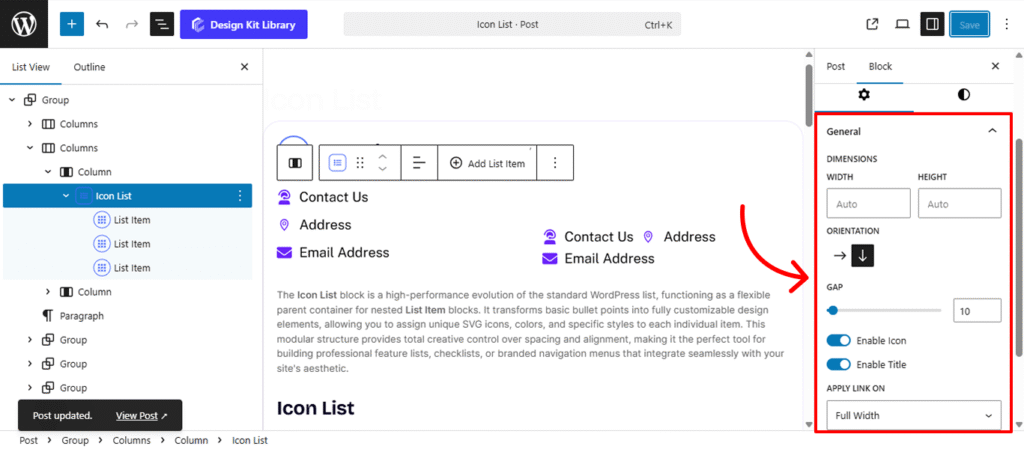The width and height of the screenshot is (1024, 449).
Task: Select vertical orientation down arrow
Action: 863,256
